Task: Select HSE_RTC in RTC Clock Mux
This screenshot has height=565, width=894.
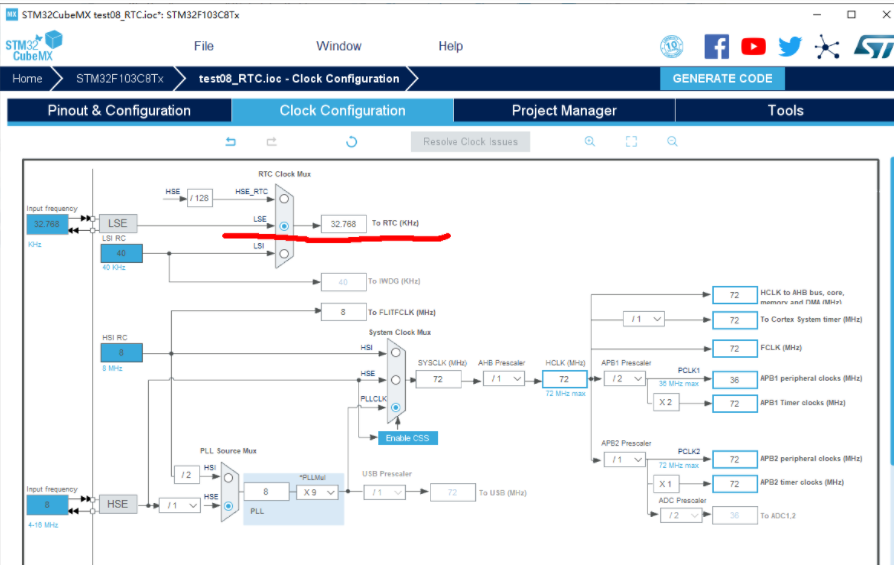Action: [x=284, y=199]
